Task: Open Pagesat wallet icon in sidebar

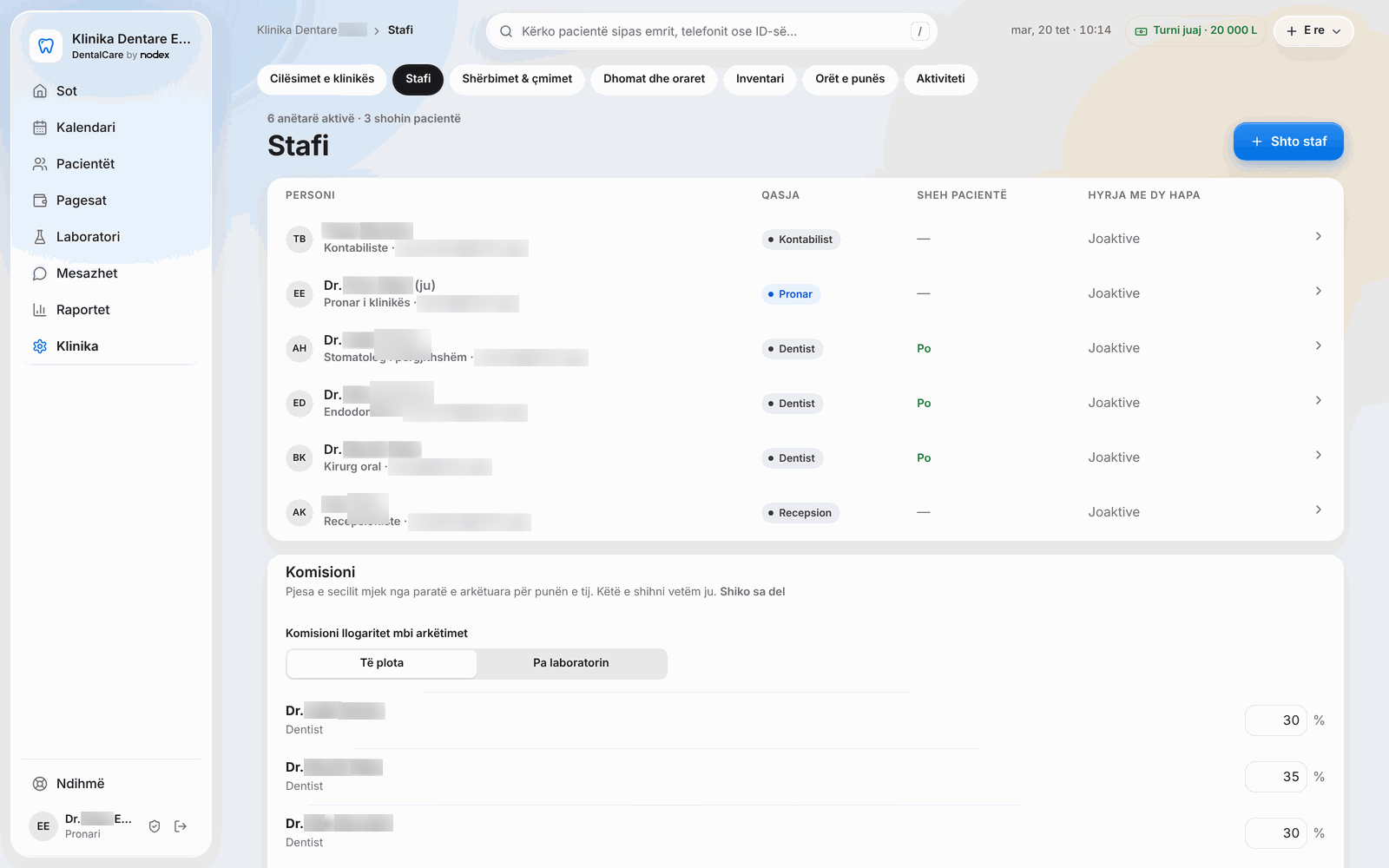Action: pyautogui.click(x=40, y=201)
